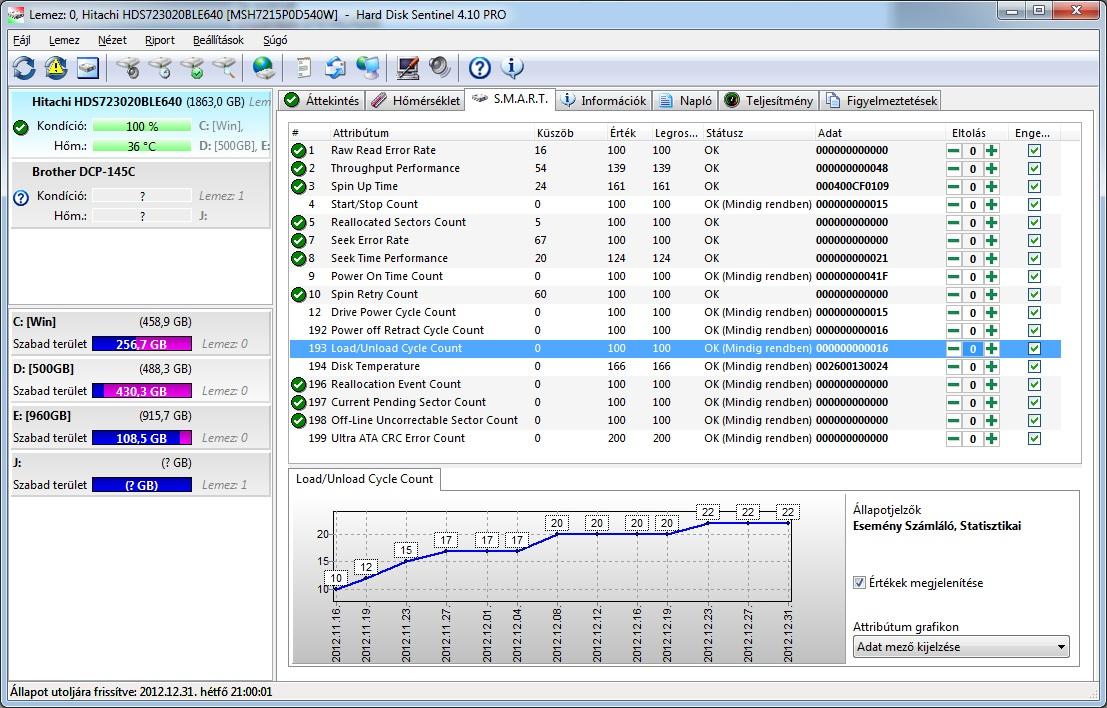Toggle the enable checkbox for Load/Unload Cycle Count

click(1034, 349)
